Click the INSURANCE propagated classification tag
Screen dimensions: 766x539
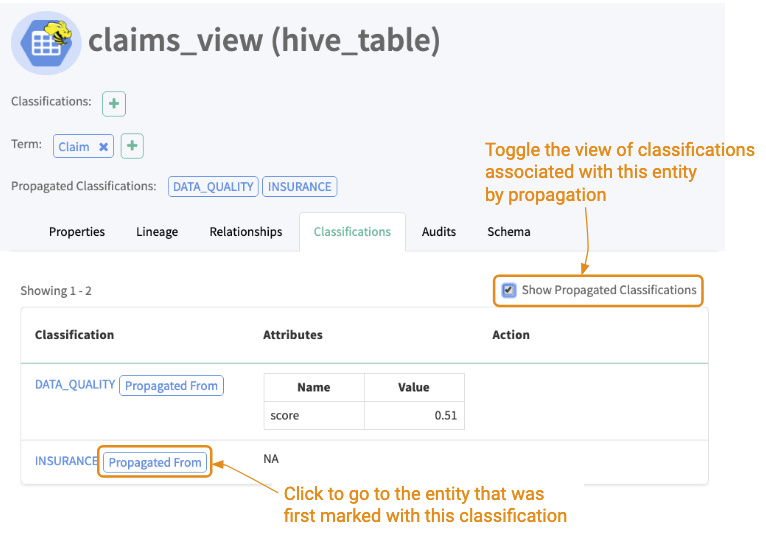point(300,186)
